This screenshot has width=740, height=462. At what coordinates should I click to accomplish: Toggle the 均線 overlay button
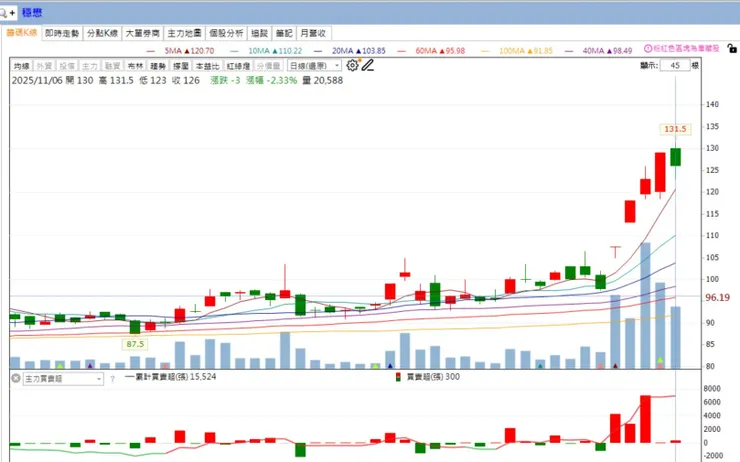click(x=22, y=66)
